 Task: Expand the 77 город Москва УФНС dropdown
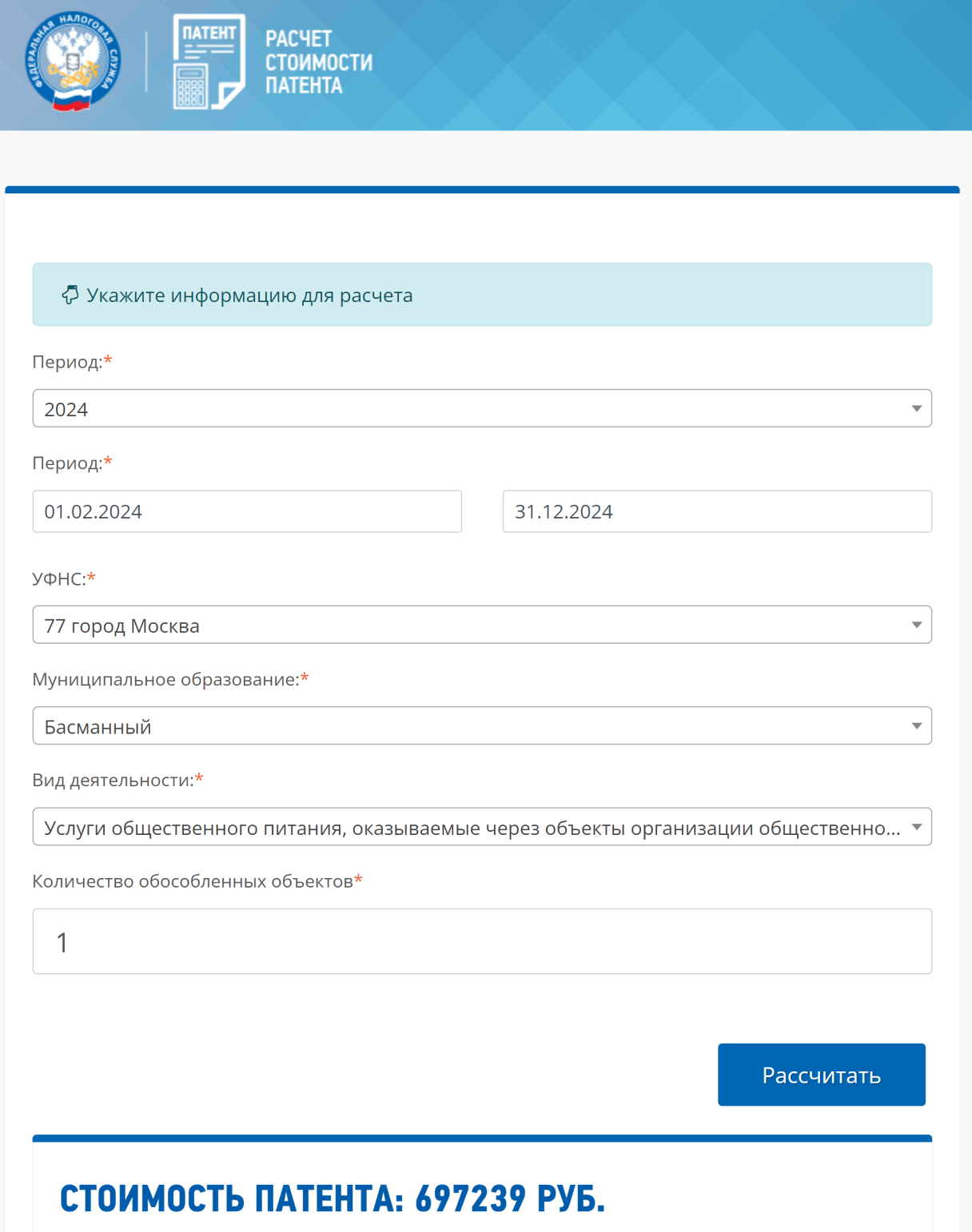(x=481, y=625)
